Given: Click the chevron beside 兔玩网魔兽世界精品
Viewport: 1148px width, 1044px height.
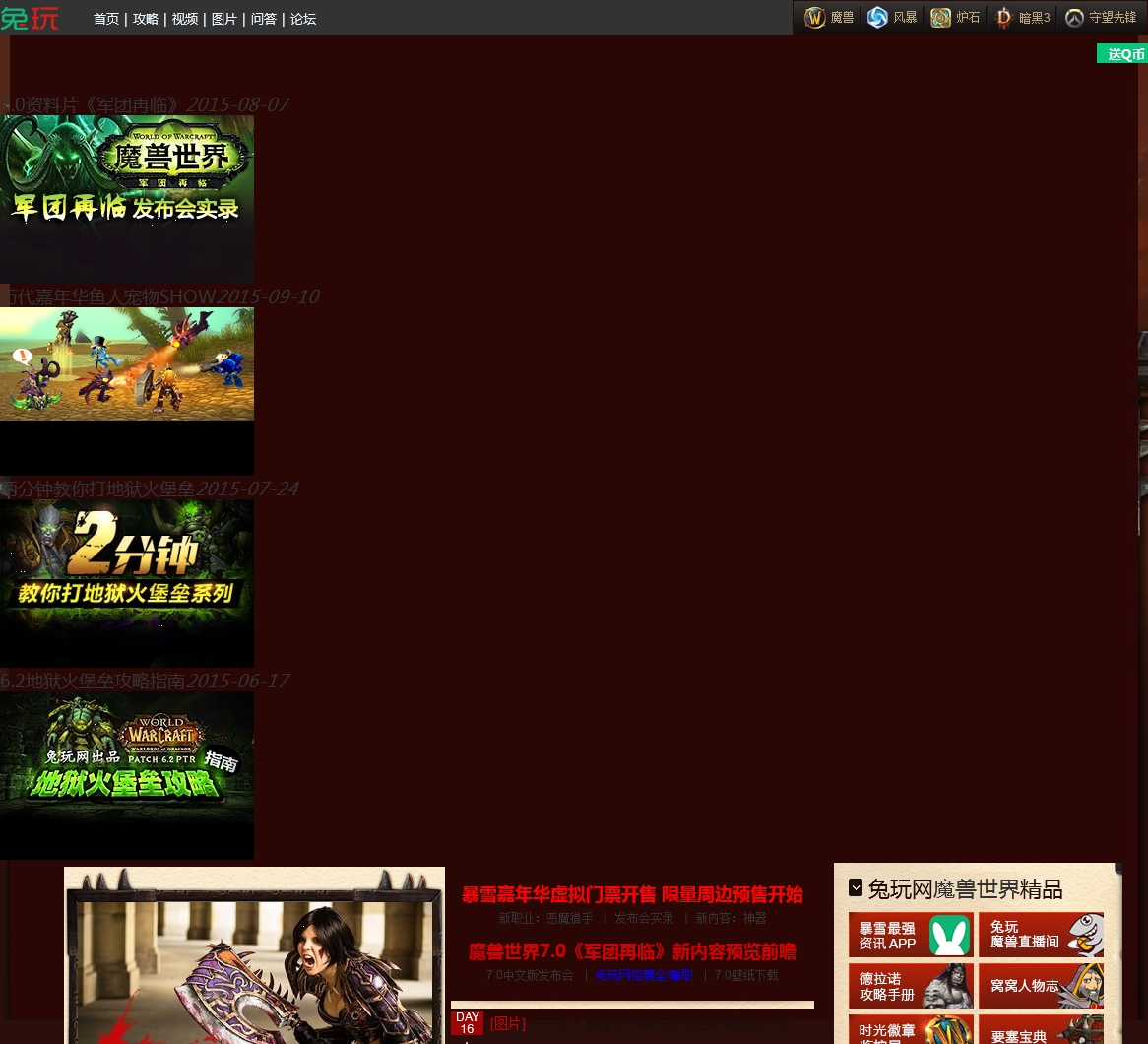Looking at the screenshot, I should (x=856, y=888).
